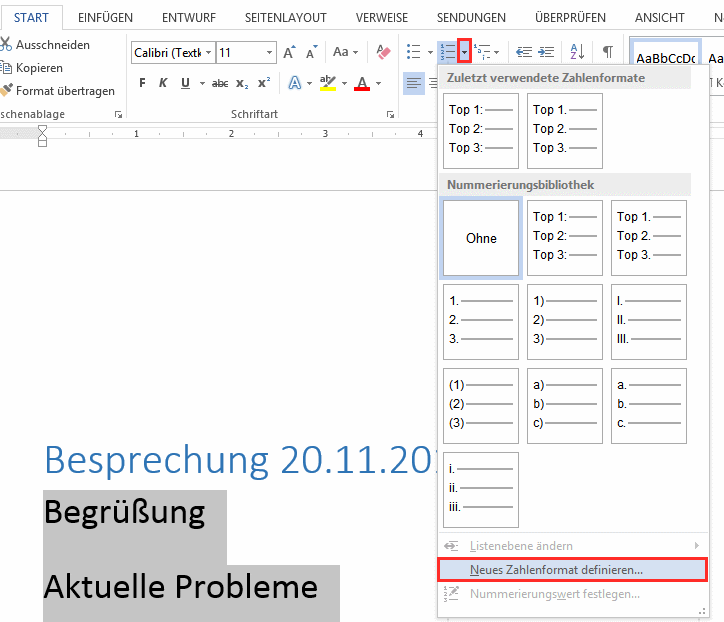
Task: Open the font size 11 dropdown
Action: (269, 53)
